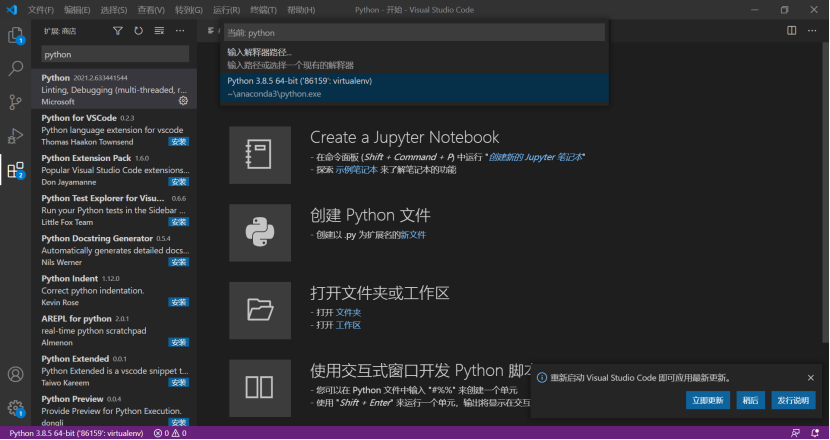Click the feedback icon in status bar
This screenshot has width=830, height=440.
point(795,433)
